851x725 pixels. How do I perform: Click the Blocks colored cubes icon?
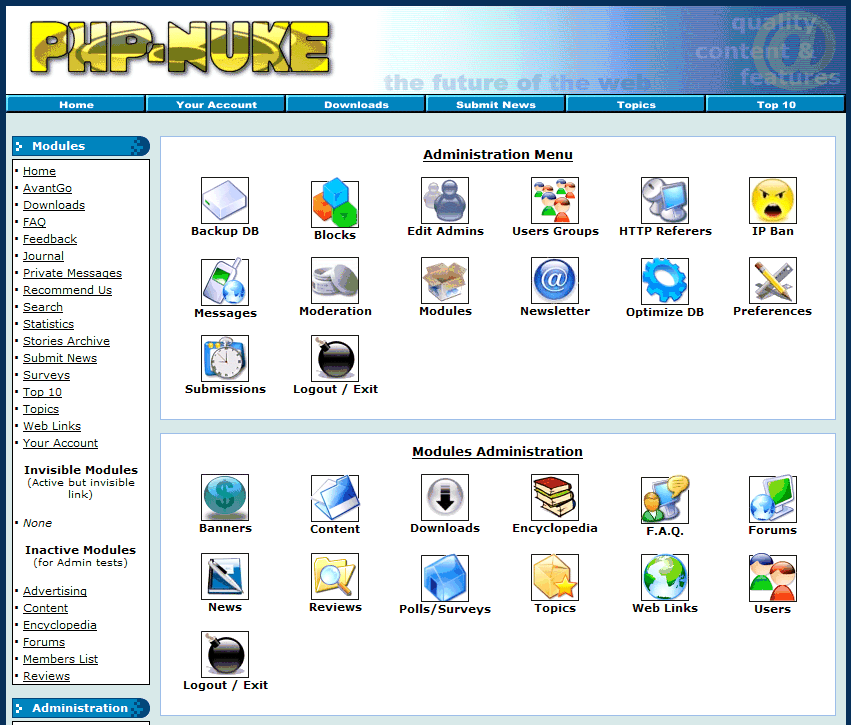pos(335,203)
